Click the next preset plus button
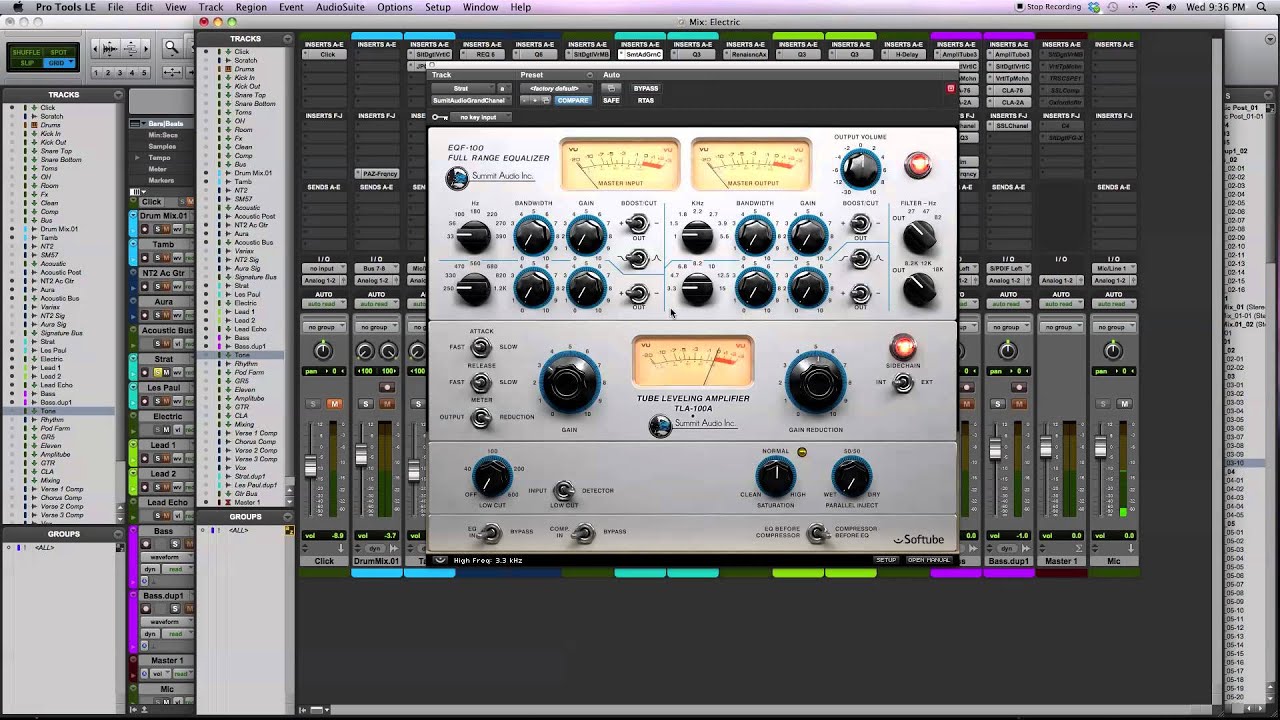Screen dimensions: 1280x720 click(x=537, y=100)
